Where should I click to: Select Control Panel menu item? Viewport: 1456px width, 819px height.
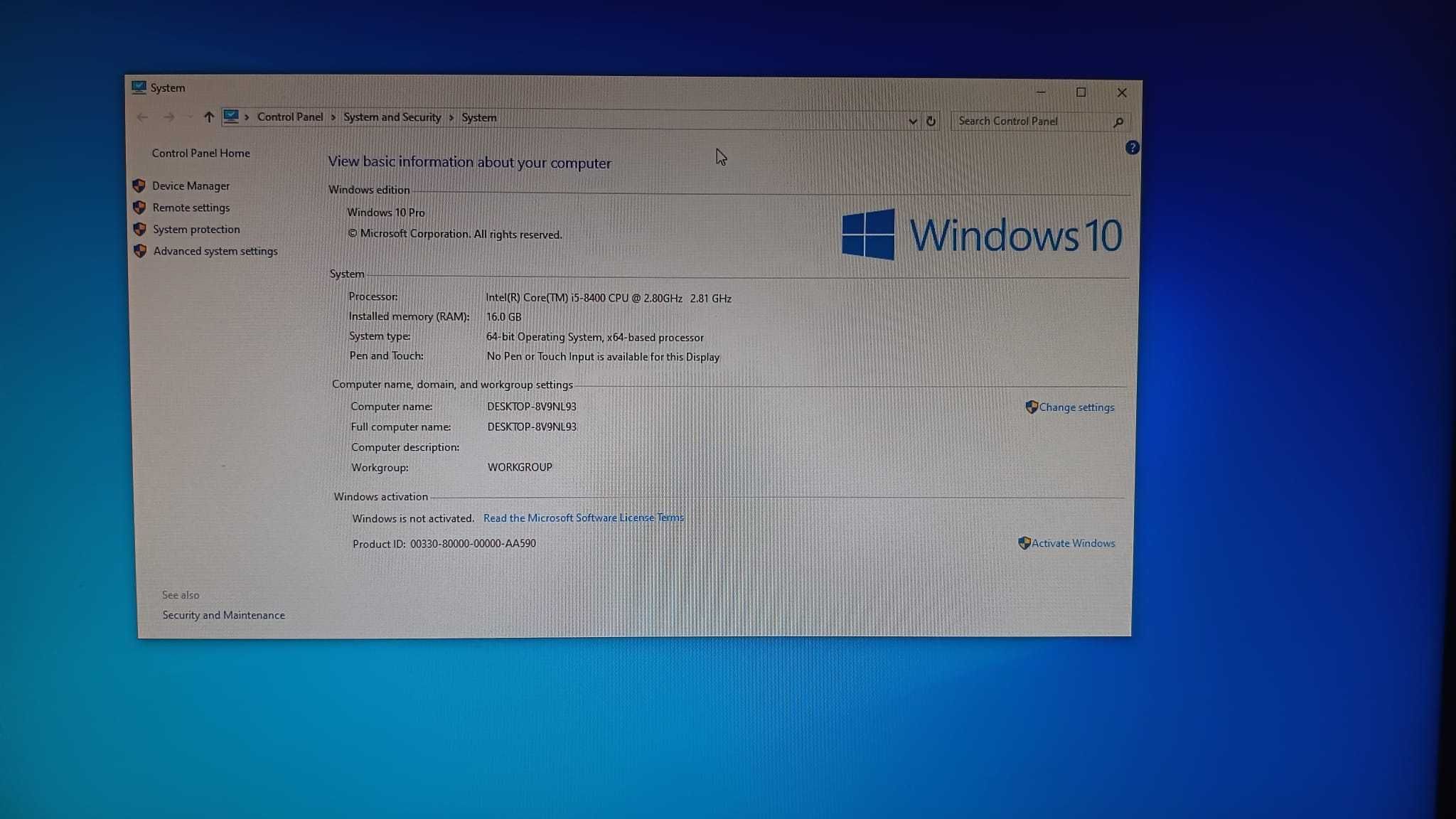[290, 117]
